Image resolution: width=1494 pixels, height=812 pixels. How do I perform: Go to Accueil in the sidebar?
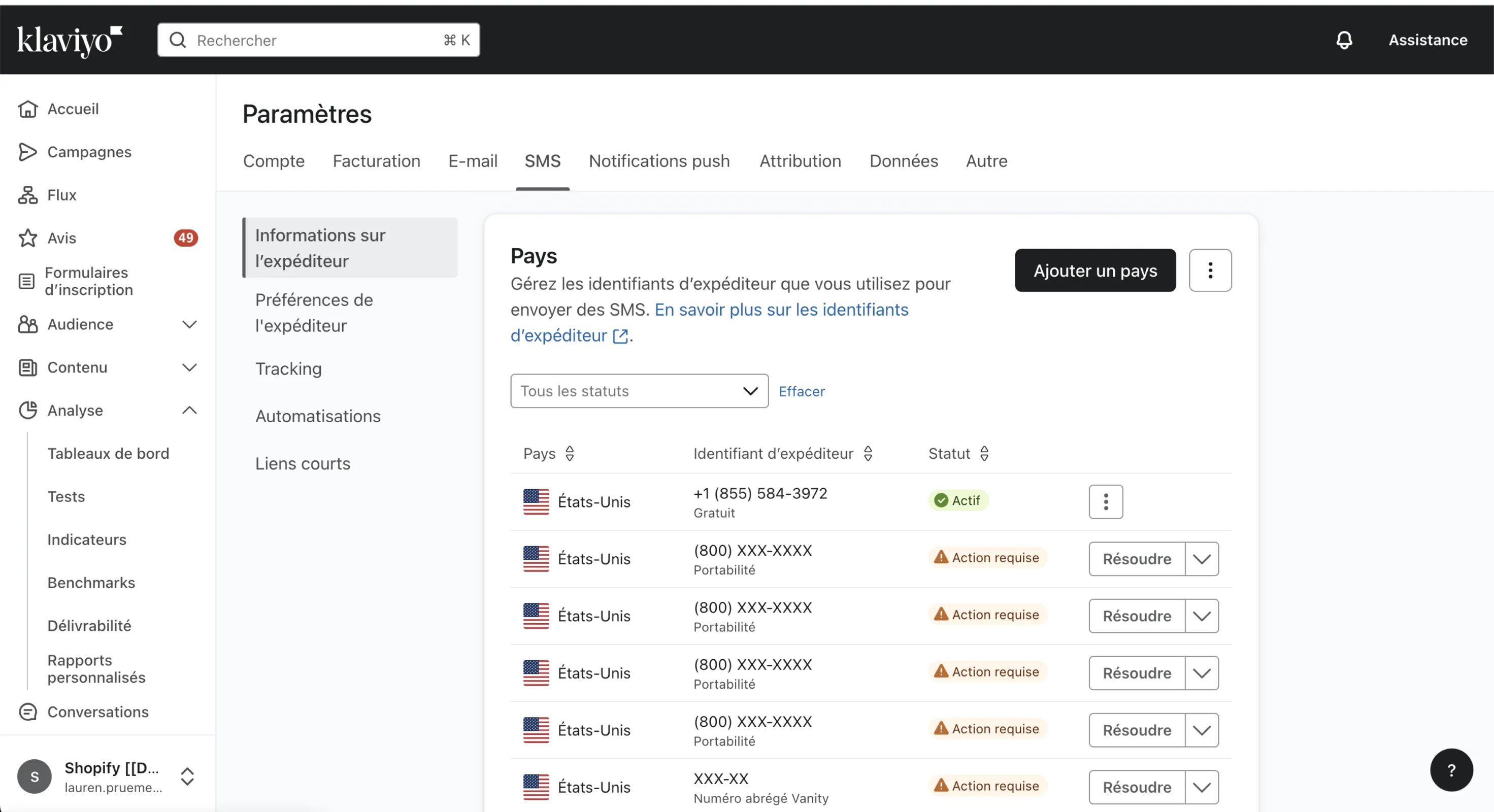click(73, 109)
